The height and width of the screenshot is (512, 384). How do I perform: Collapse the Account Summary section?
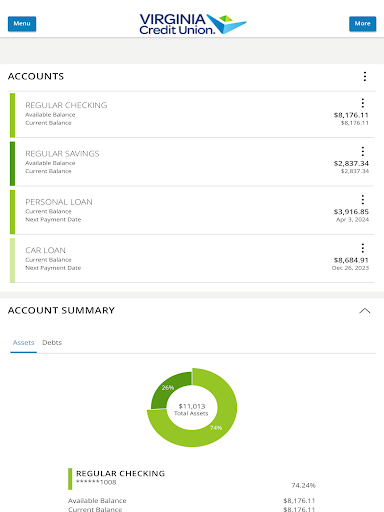point(365,311)
